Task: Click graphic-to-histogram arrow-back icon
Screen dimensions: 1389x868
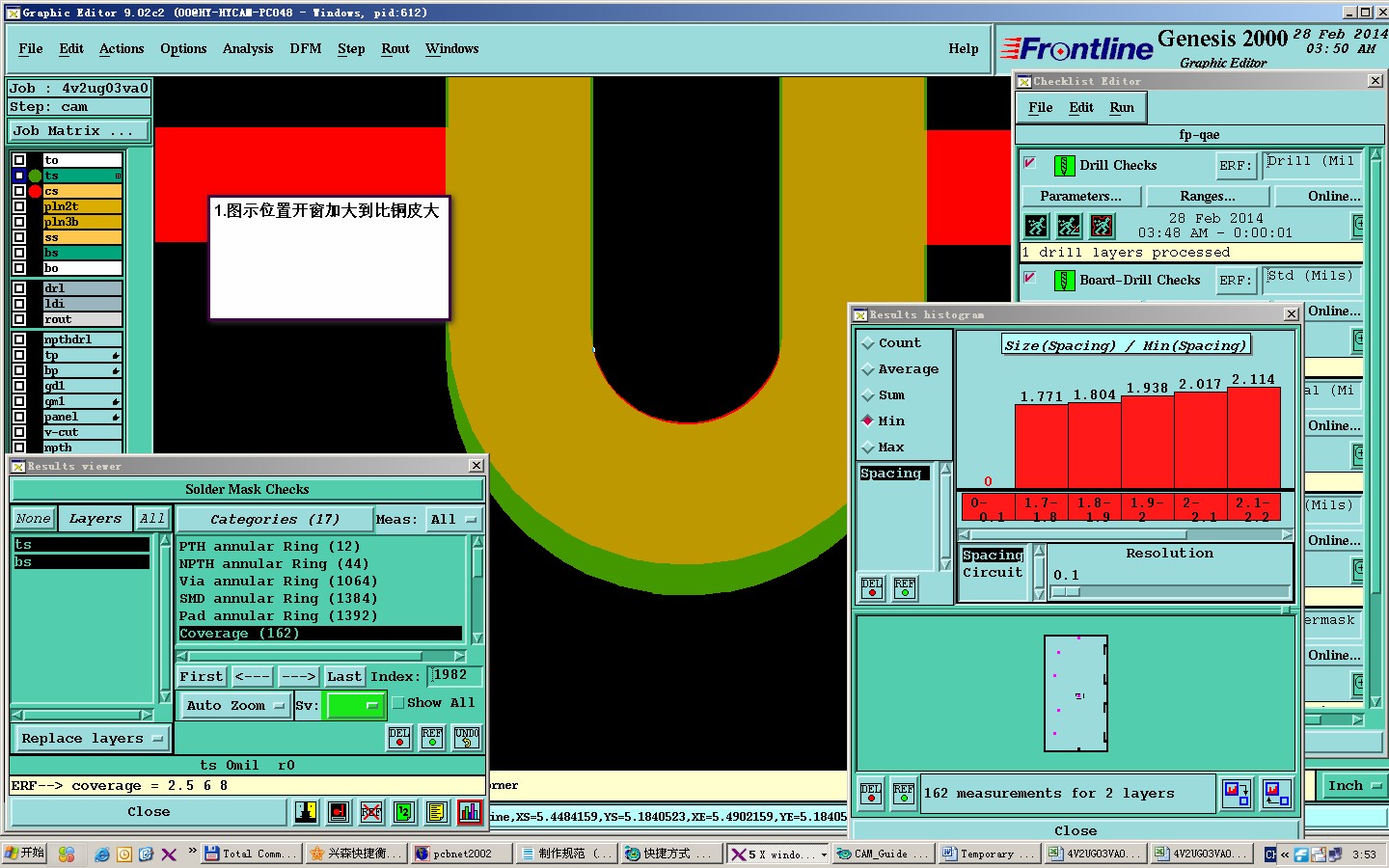Action: 1276,793
